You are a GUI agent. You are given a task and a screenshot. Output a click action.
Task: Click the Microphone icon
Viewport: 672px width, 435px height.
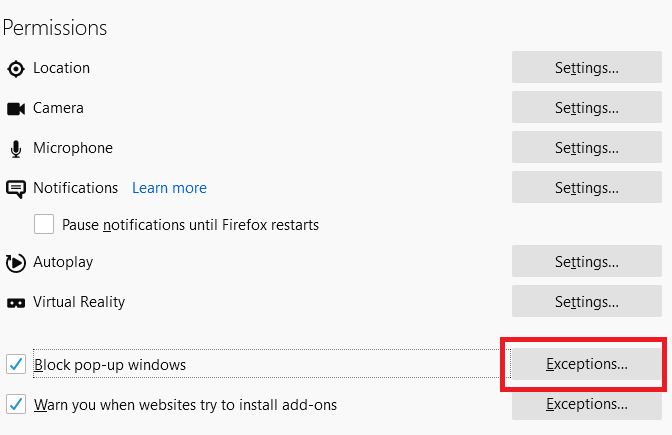point(16,149)
